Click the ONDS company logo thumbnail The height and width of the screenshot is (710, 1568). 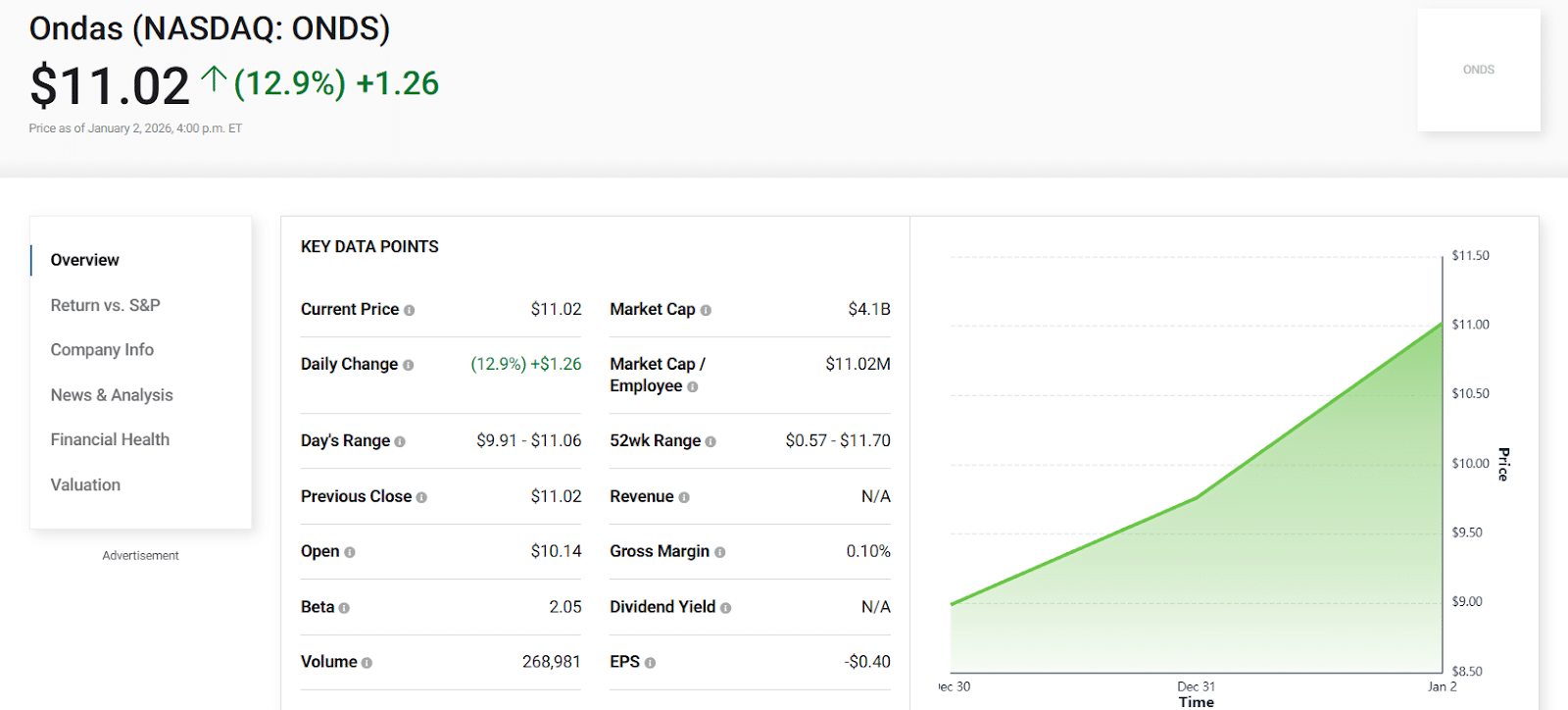pyautogui.click(x=1479, y=70)
